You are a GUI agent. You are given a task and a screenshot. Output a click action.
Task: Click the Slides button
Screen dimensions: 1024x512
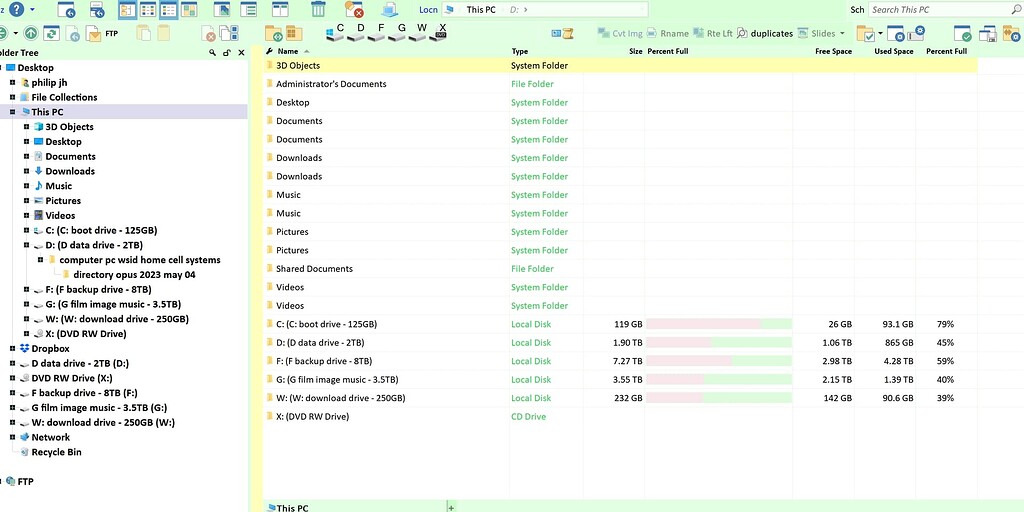pos(816,33)
